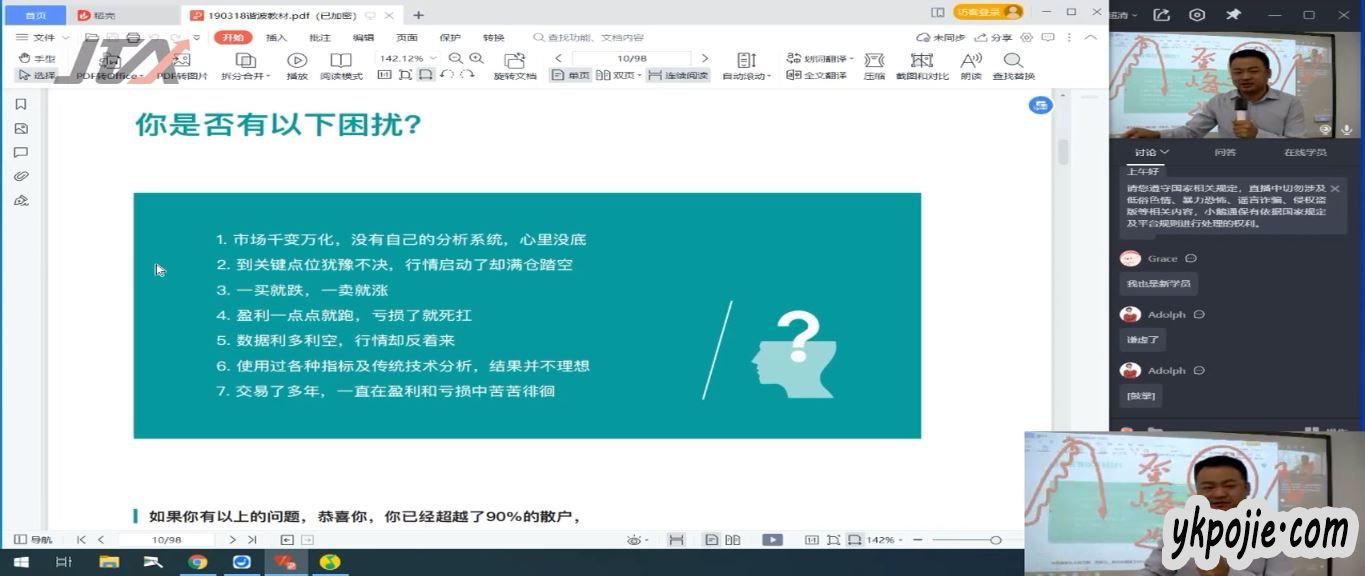Toggle 连续阅读 continuous reading
The width and height of the screenshot is (1365, 576).
pos(678,76)
